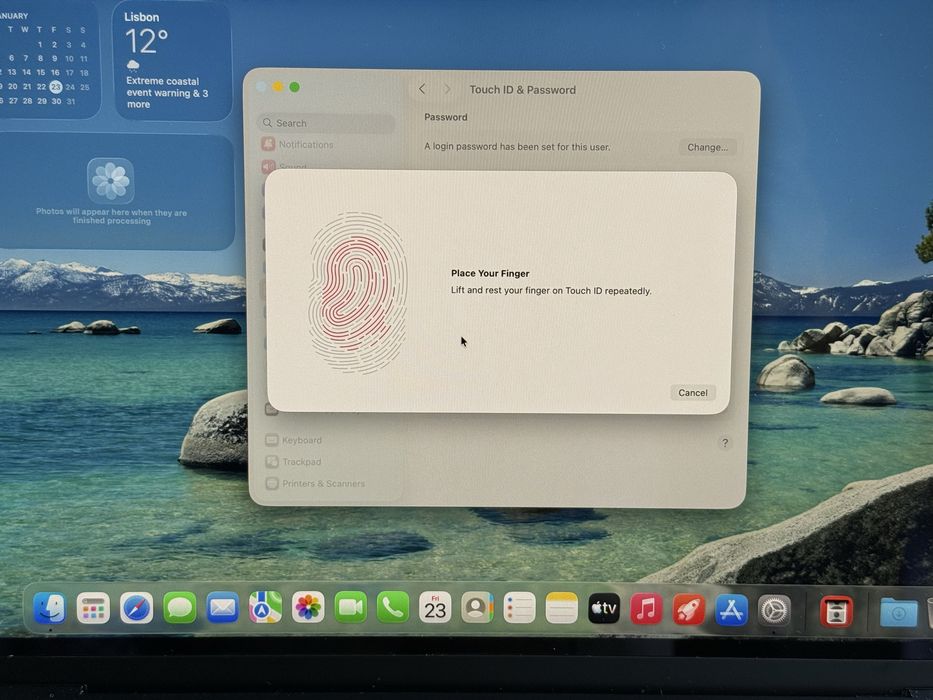Open the help question mark button
Viewport: 933px width, 700px height.
[x=725, y=443]
